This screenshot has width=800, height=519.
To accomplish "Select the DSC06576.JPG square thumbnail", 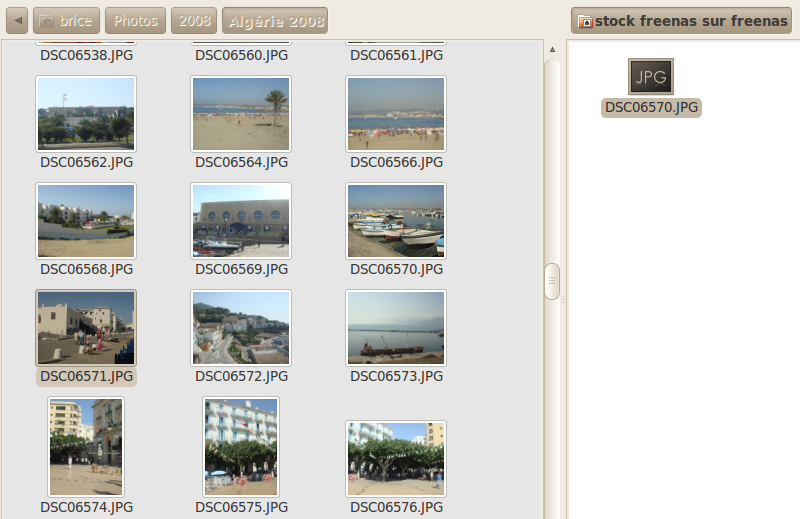I will click(x=396, y=459).
